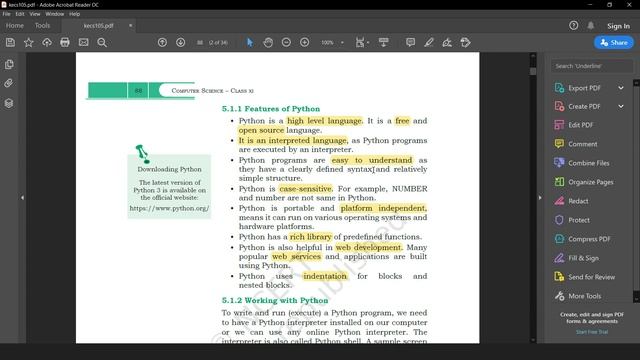
Task: Click the '5.1.2 Working with Python' heading
Action: [275, 300]
